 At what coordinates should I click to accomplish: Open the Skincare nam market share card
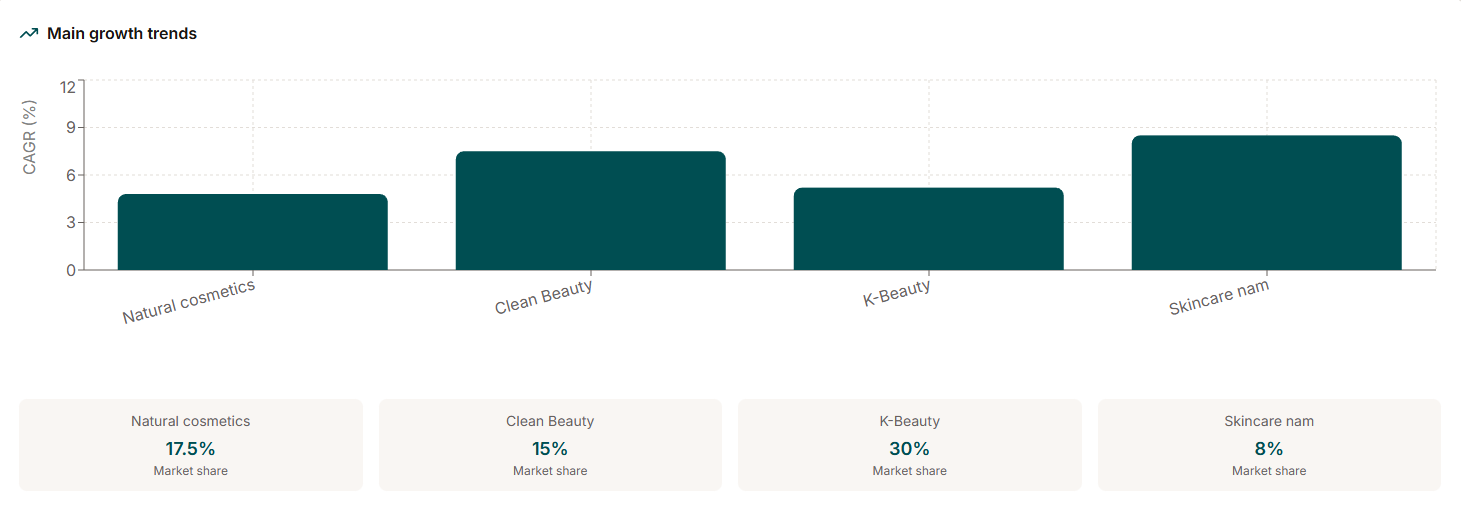tap(1269, 445)
